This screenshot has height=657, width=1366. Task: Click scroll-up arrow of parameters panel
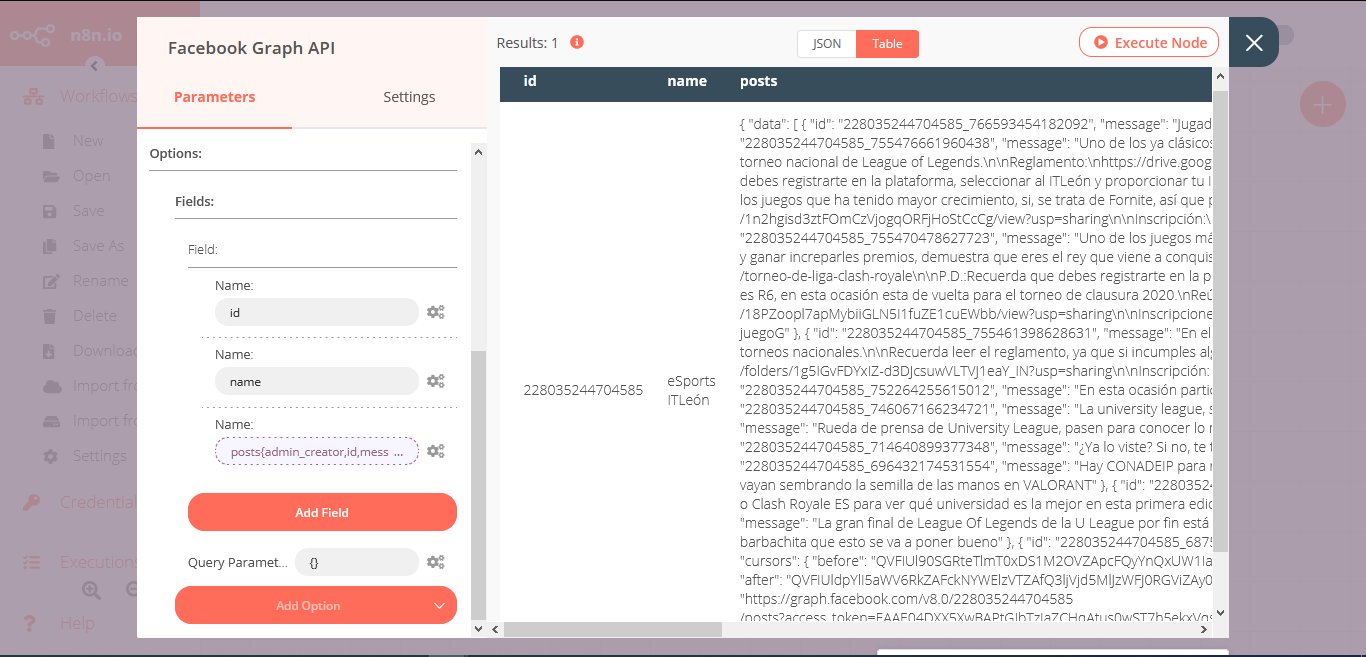click(x=478, y=152)
